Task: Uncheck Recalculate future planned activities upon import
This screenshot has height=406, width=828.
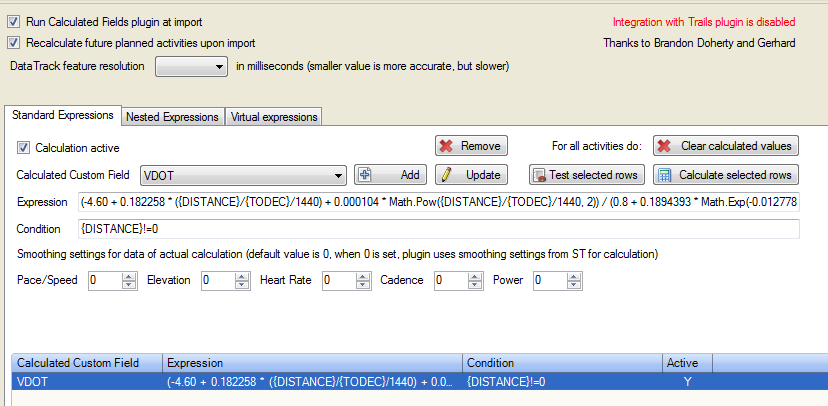Action: point(14,43)
